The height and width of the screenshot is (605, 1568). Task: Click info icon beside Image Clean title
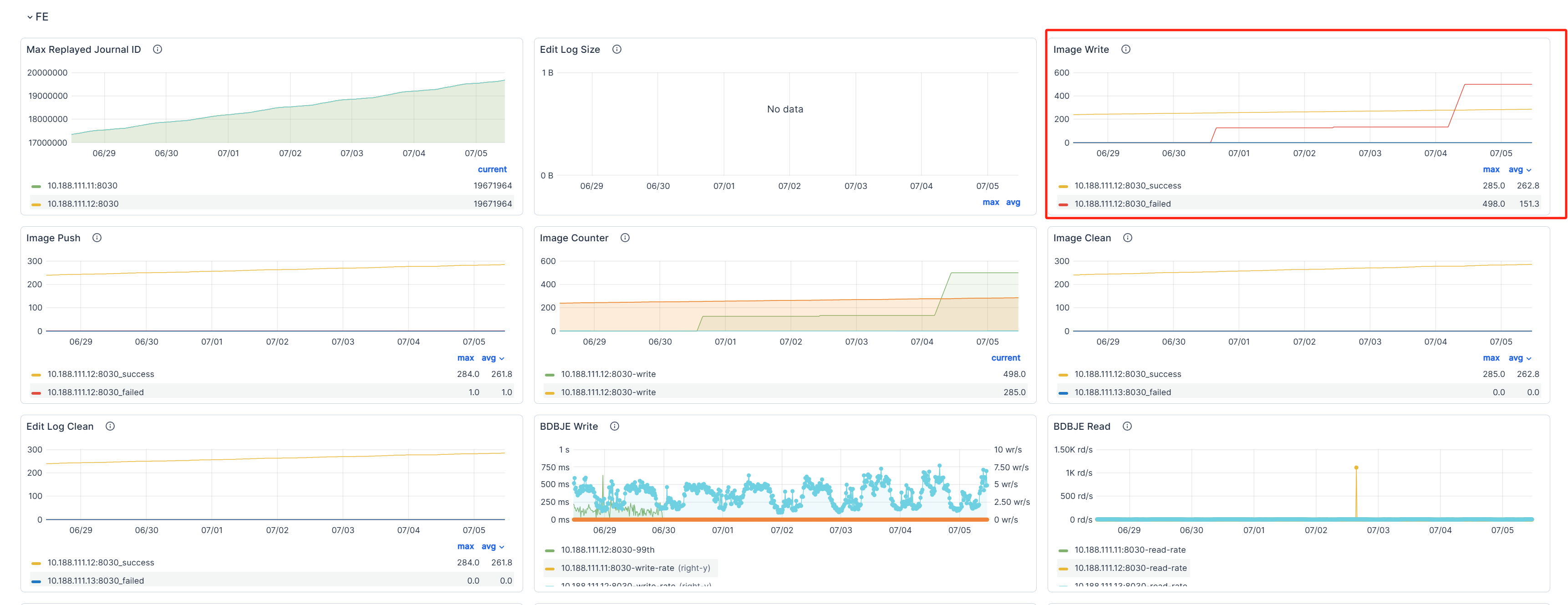click(x=1127, y=238)
